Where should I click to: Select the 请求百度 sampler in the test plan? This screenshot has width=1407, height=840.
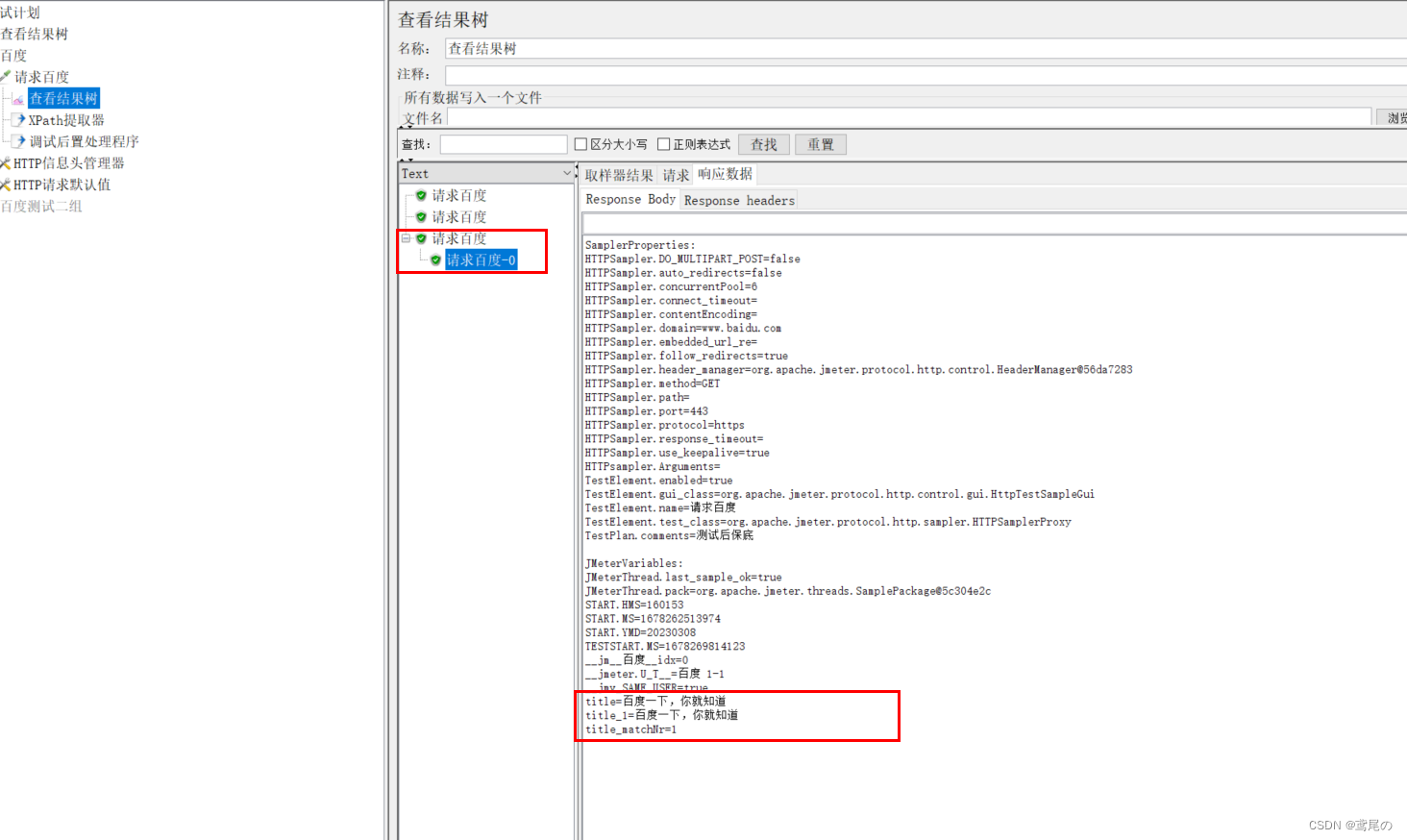click(41, 77)
